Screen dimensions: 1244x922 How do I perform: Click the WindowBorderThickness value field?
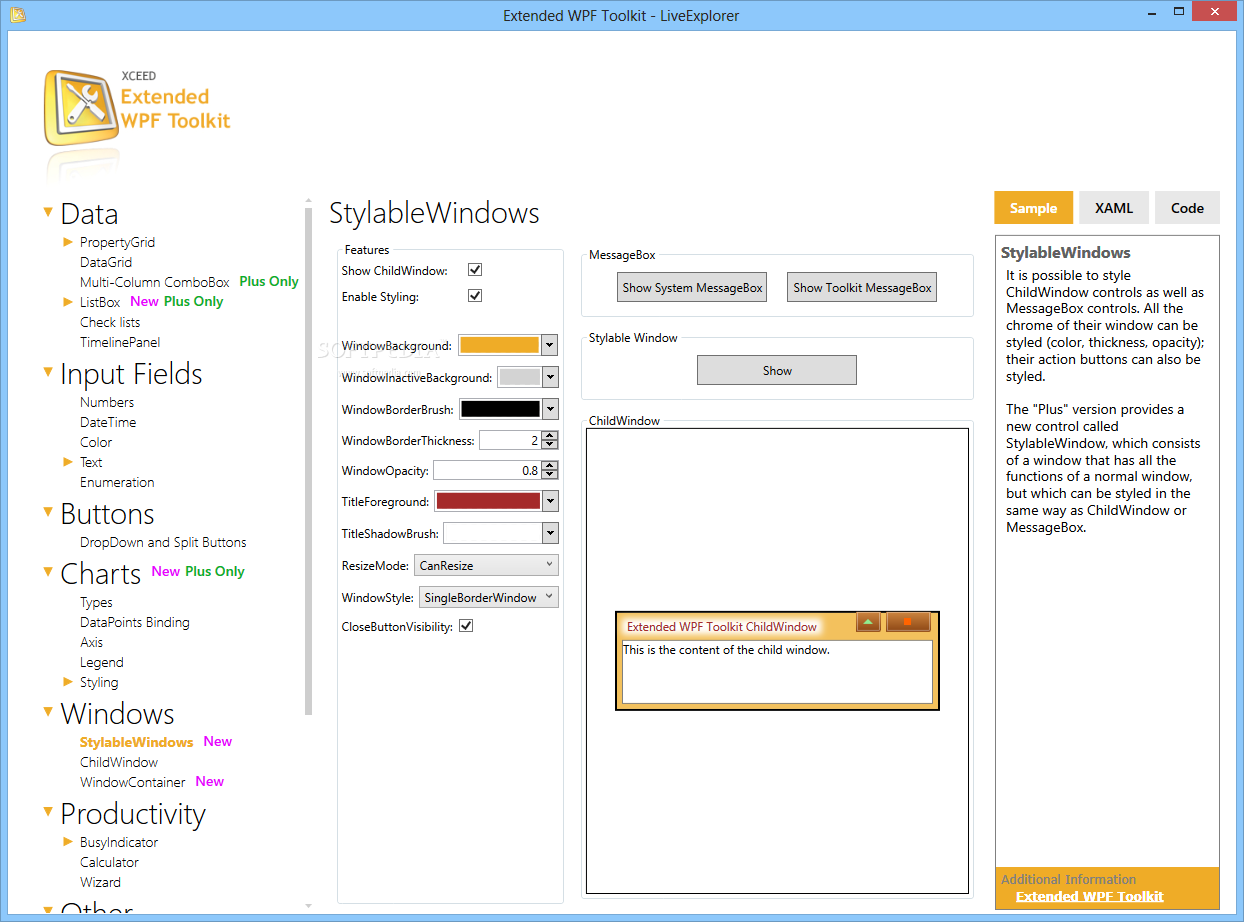pyautogui.click(x=510, y=440)
